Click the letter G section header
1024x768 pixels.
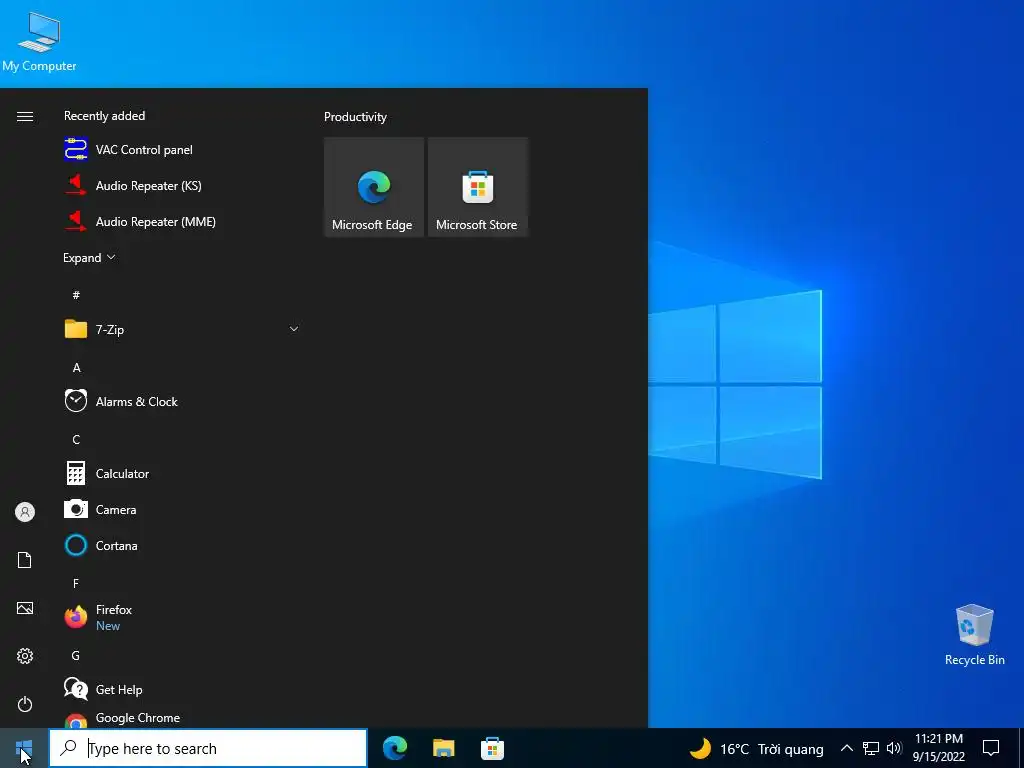pyautogui.click(x=76, y=655)
